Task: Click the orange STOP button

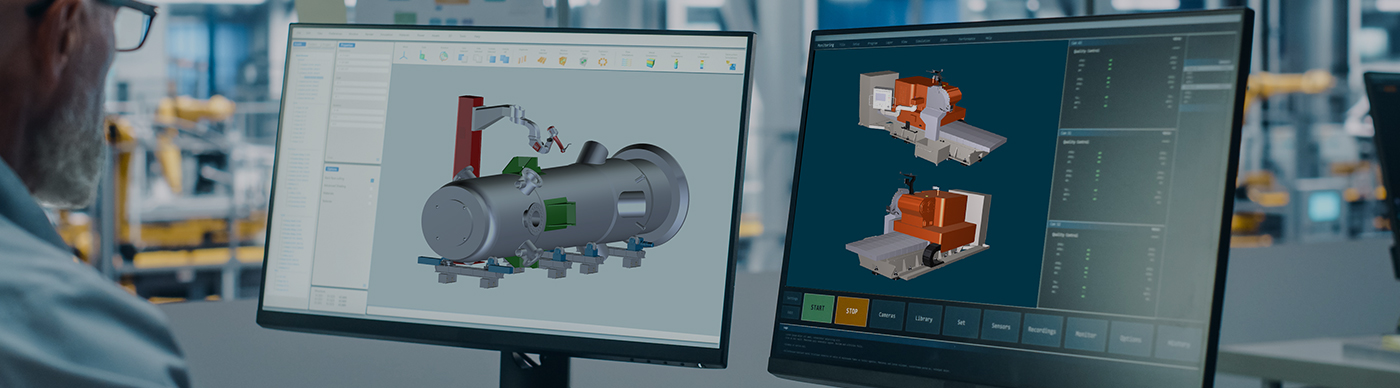Action: [x=851, y=311]
